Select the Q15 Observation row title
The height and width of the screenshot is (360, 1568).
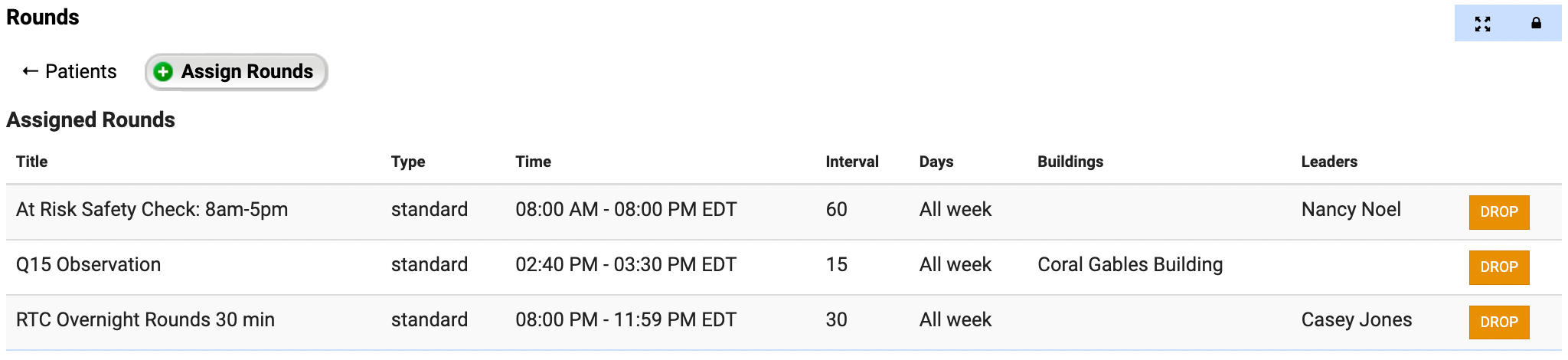point(89,265)
